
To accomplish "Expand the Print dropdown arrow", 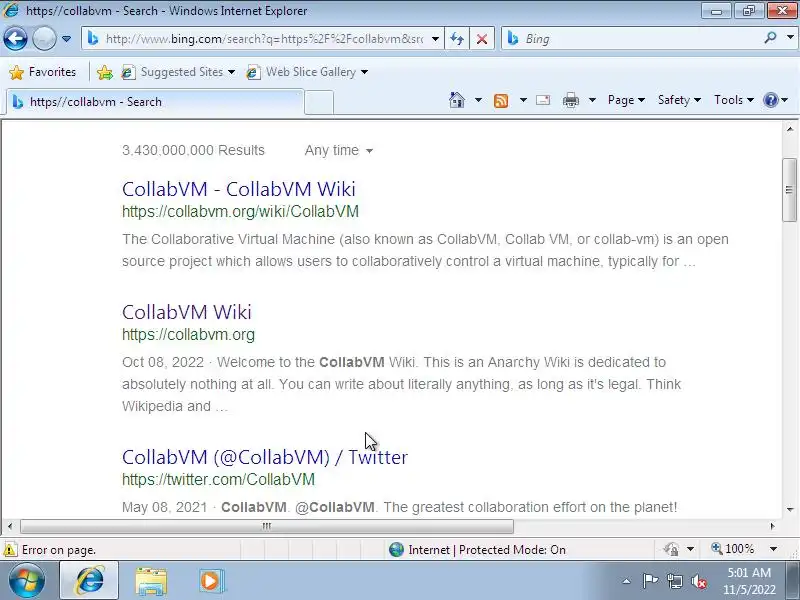I will (592, 100).
